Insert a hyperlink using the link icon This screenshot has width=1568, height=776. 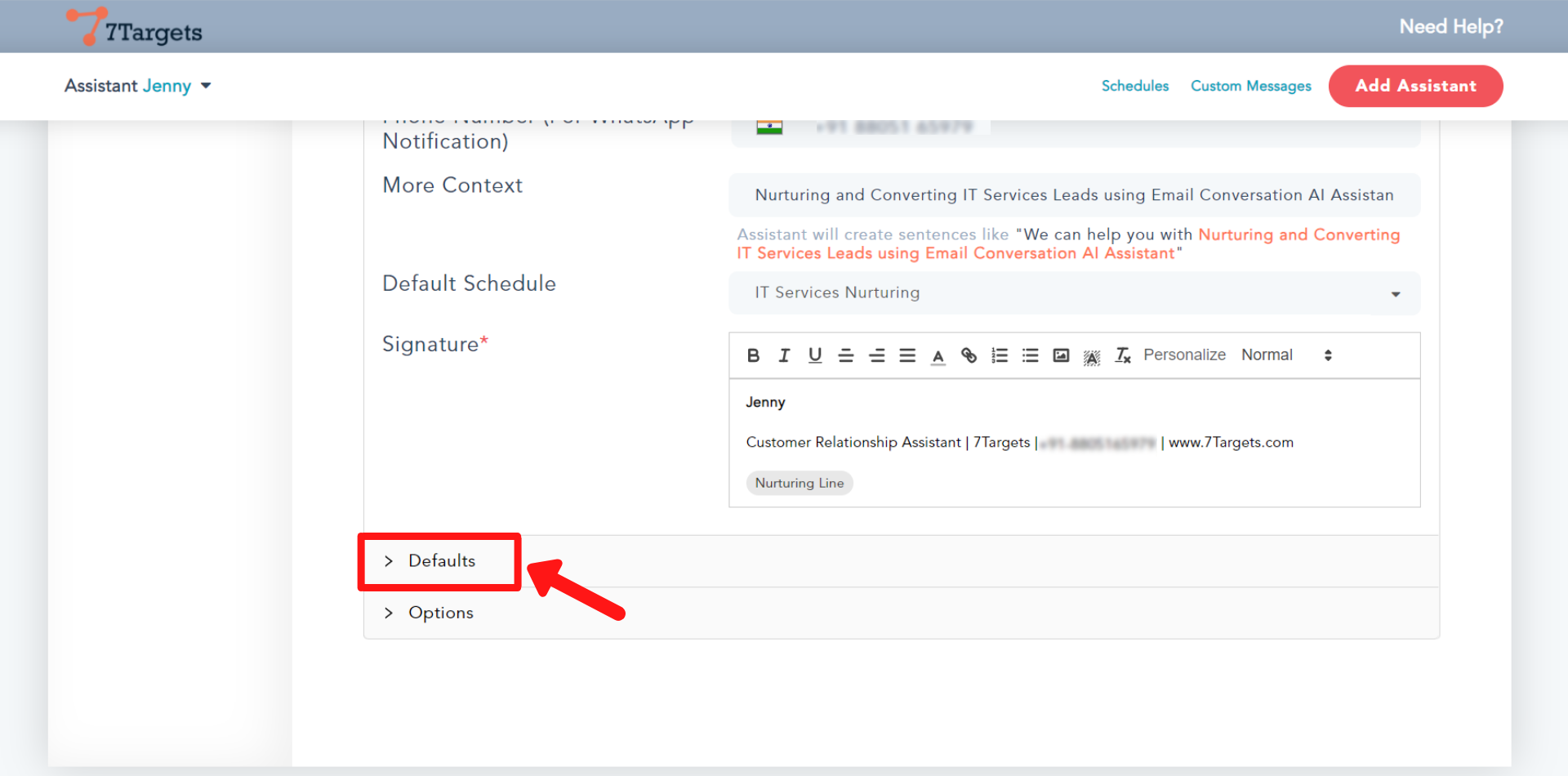point(969,355)
